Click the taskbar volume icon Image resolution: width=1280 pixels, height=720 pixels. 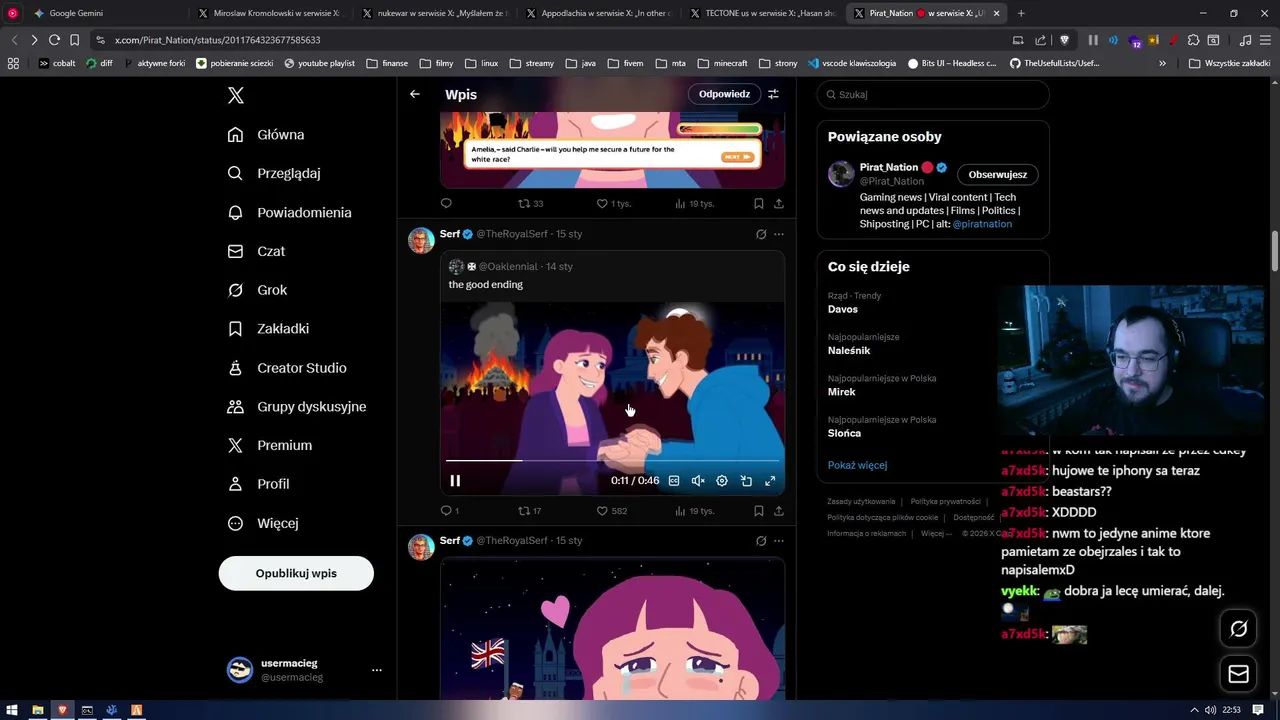click(x=1210, y=710)
